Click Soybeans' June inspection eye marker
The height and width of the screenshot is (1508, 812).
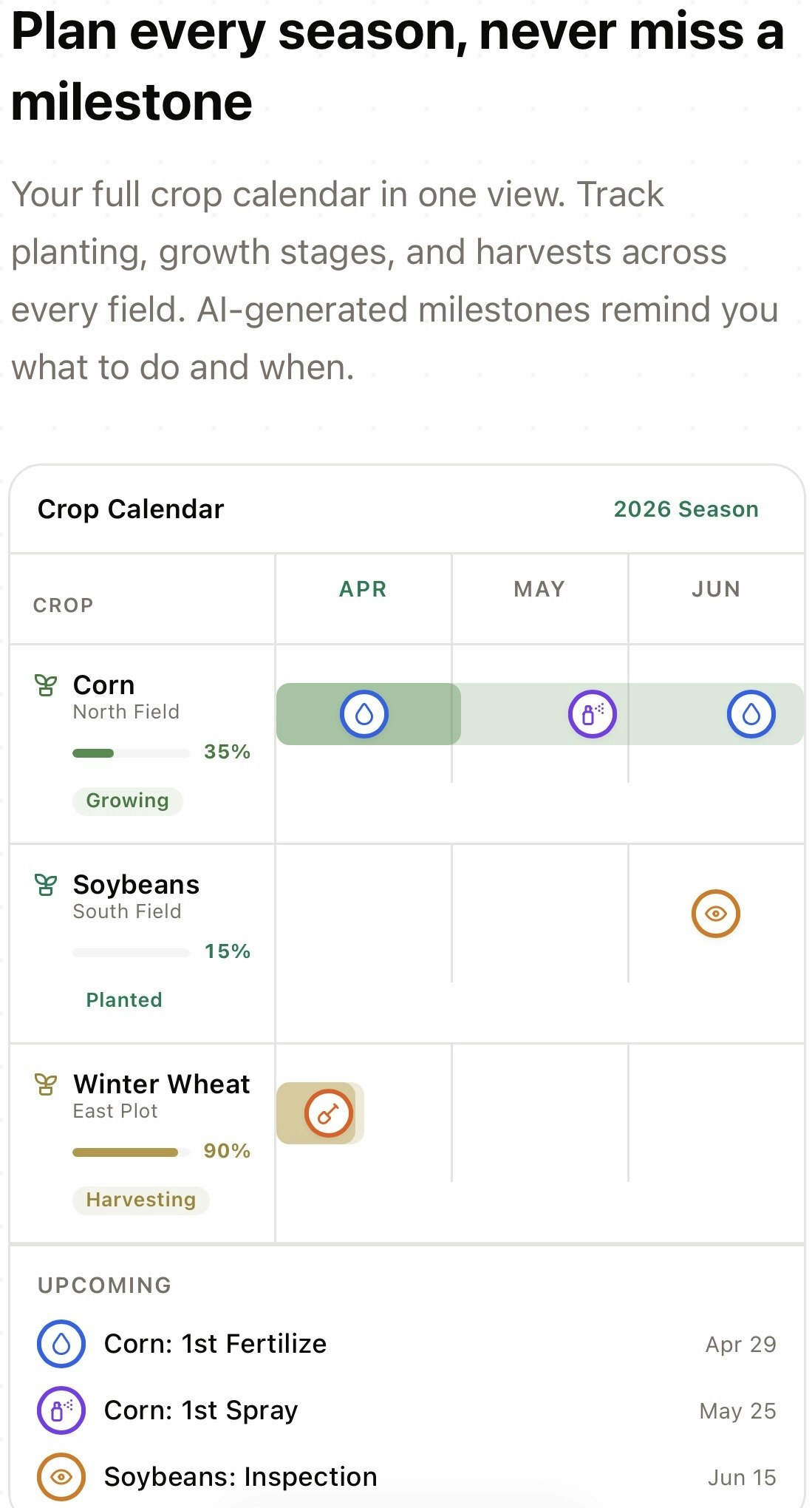pos(715,914)
